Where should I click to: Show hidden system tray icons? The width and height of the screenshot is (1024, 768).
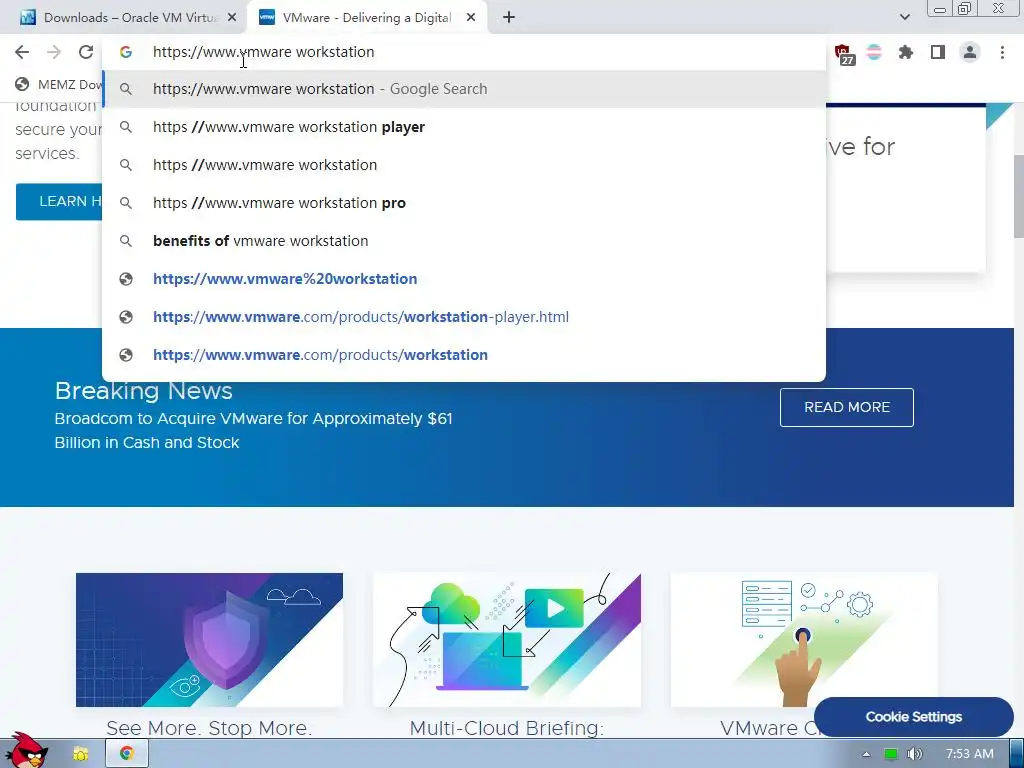point(866,754)
